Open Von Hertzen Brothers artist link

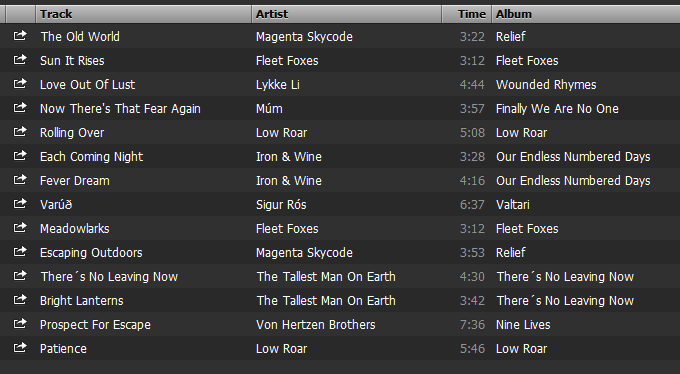[x=316, y=325]
